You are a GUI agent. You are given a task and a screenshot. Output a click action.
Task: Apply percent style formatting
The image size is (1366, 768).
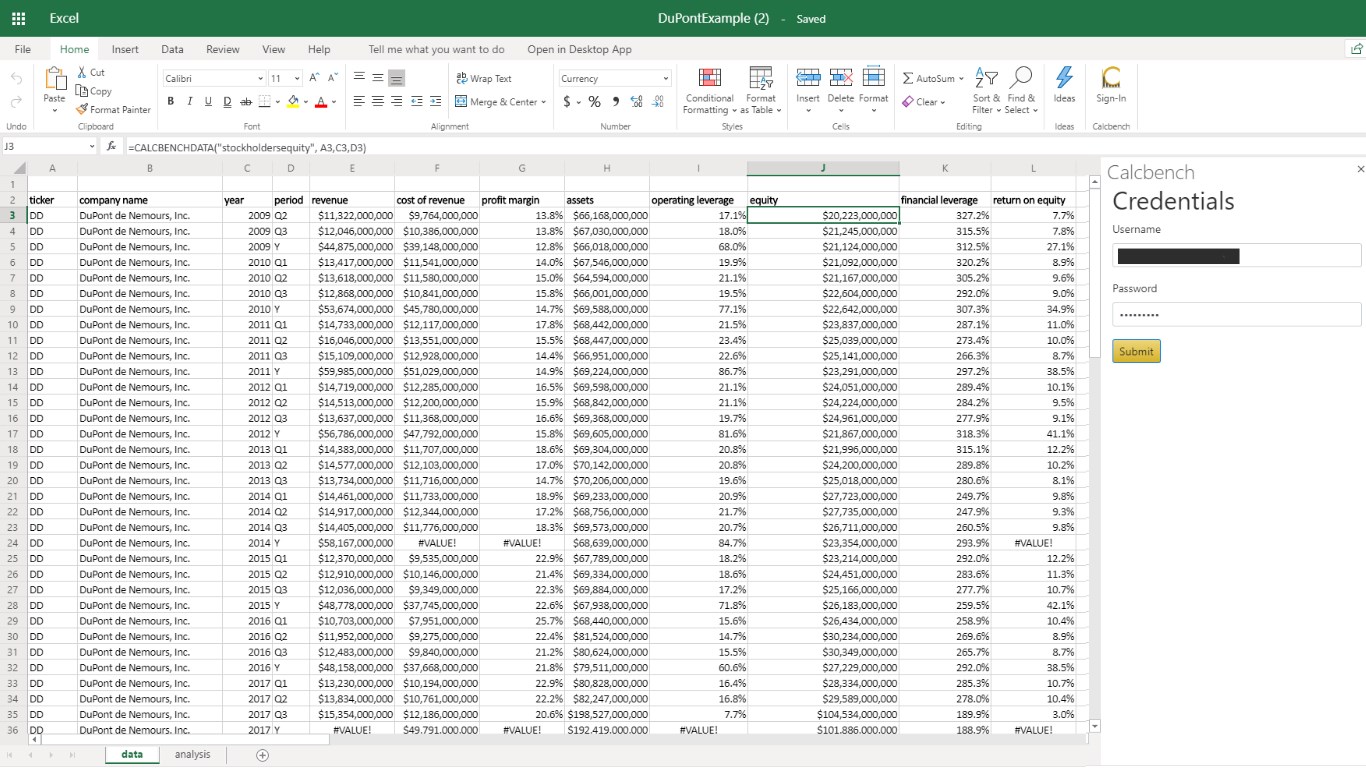click(594, 102)
